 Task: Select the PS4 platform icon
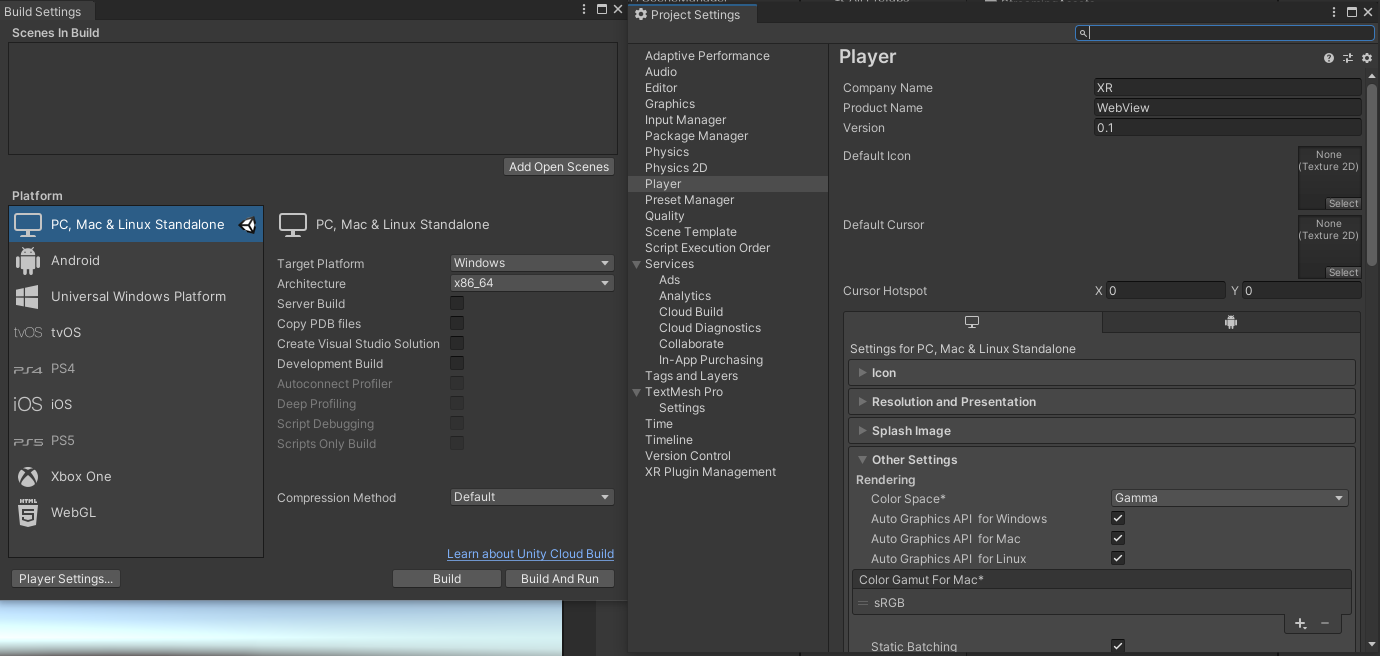coord(28,369)
